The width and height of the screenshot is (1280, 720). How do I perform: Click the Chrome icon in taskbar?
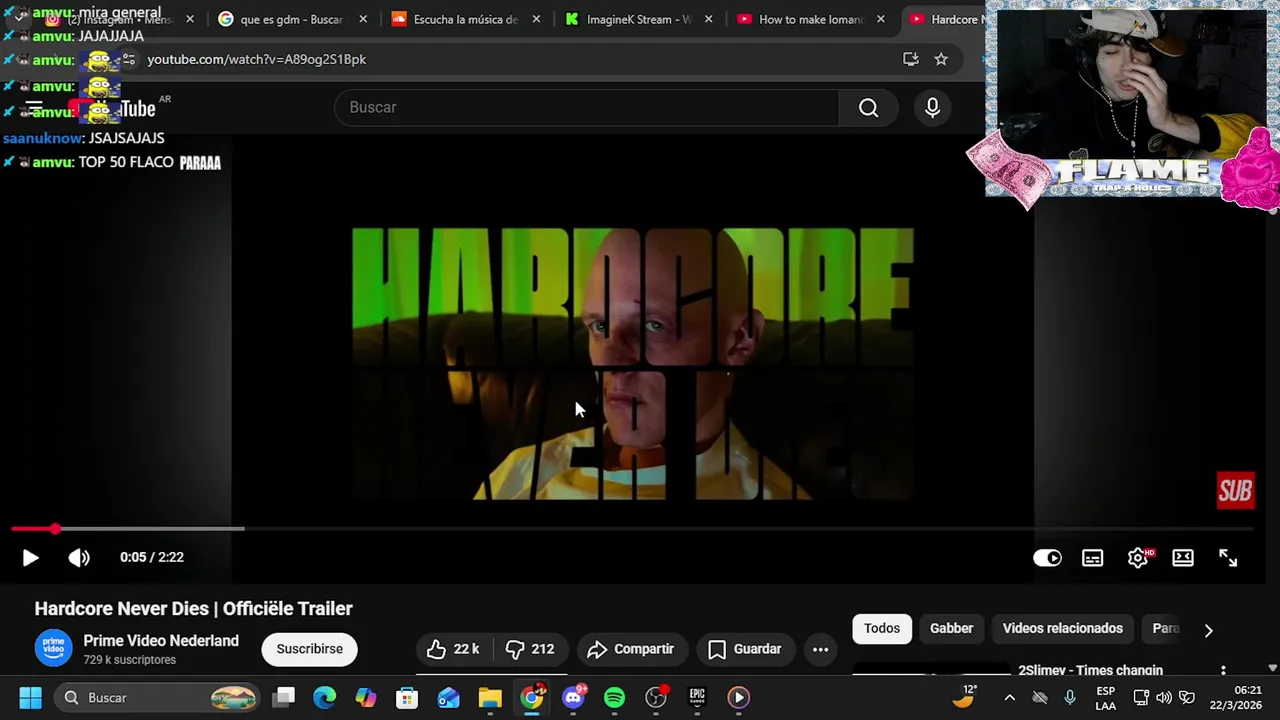click(x=532, y=697)
